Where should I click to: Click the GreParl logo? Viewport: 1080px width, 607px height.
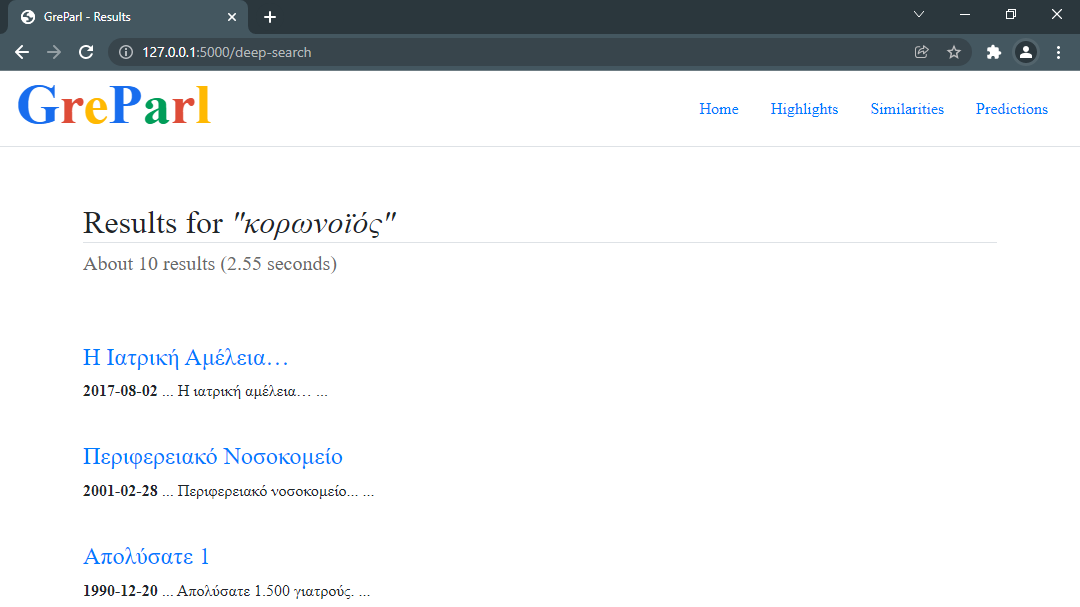click(114, 103)
